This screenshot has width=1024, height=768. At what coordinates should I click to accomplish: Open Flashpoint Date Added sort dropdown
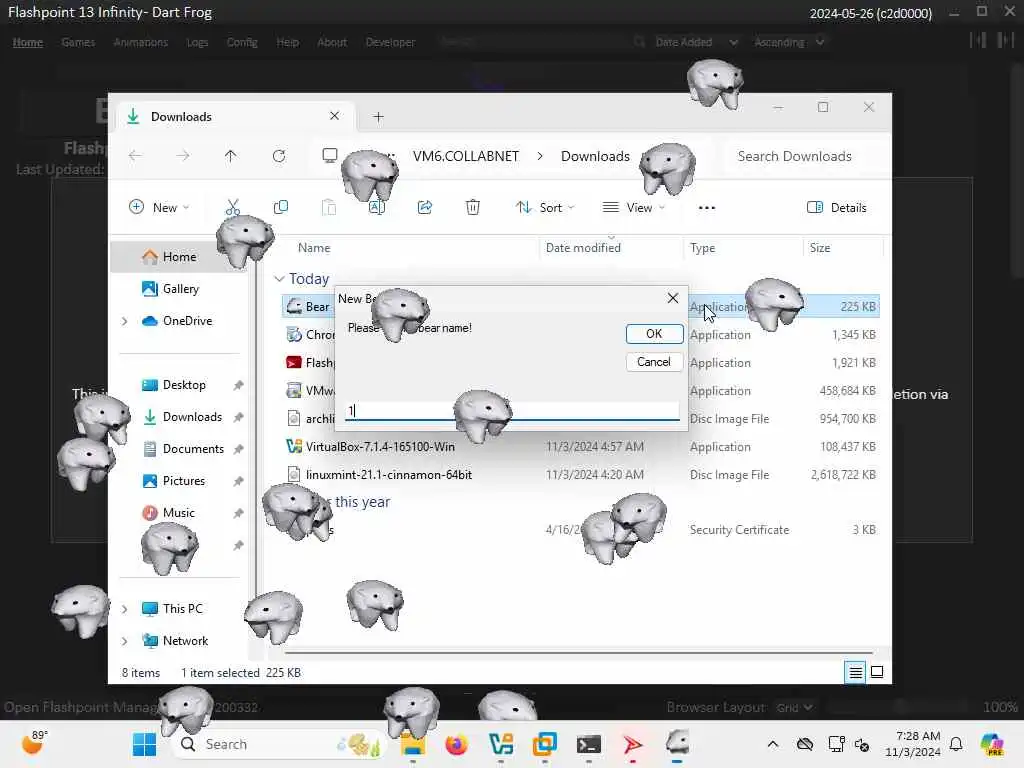tap(696, 42)
